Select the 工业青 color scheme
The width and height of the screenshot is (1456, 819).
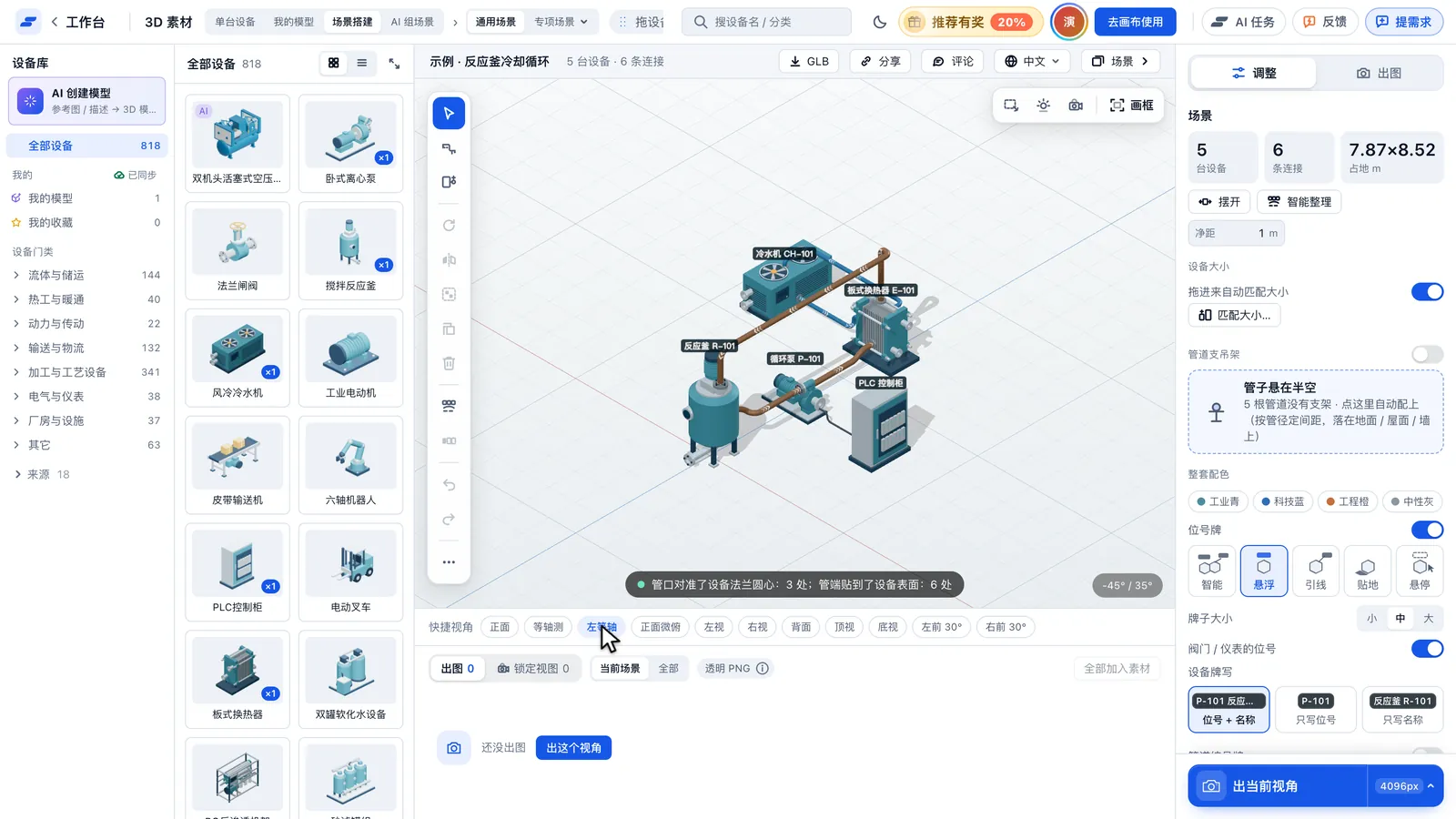[x=1218, y=501]
